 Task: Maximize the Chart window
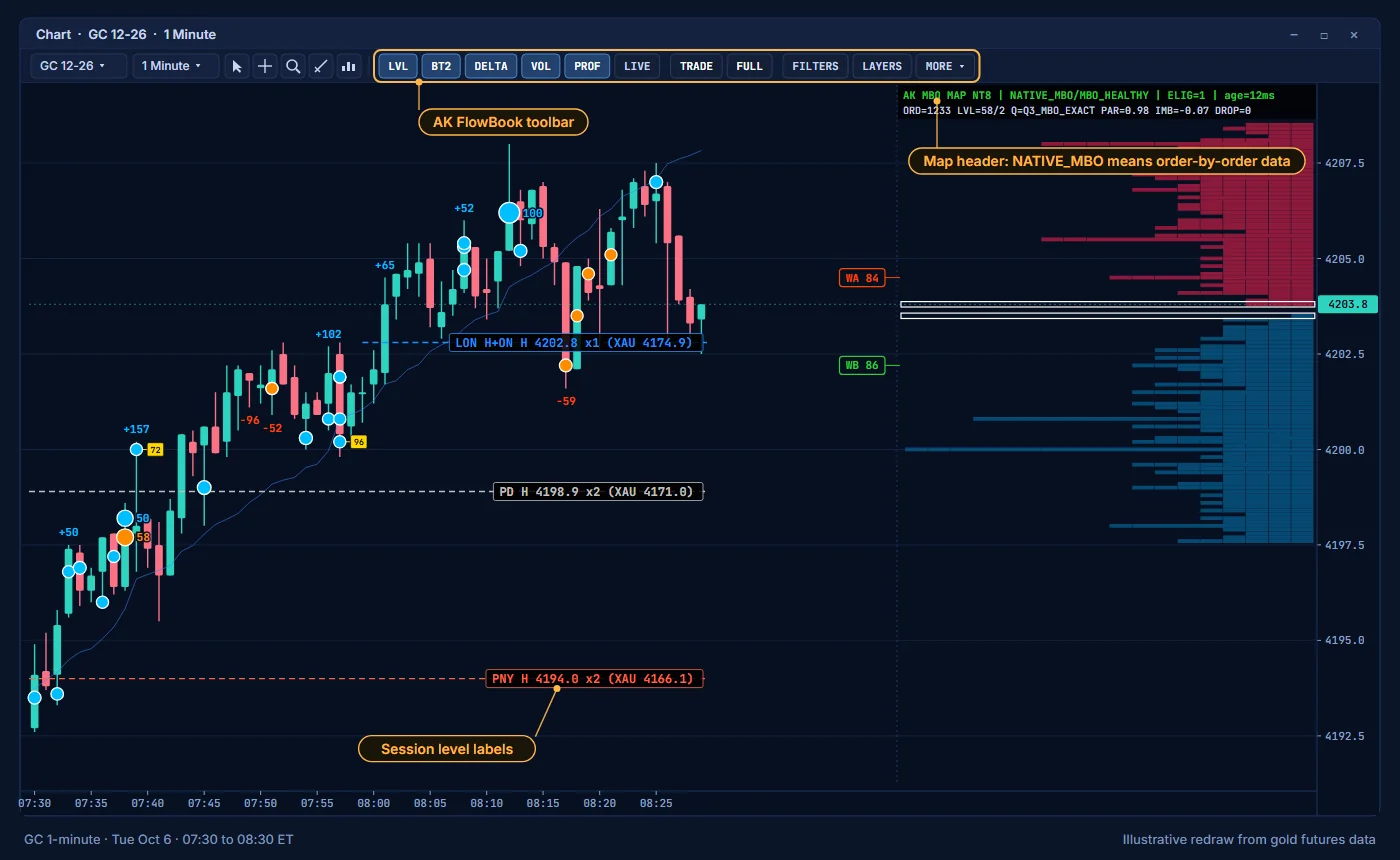(1324, 35)
